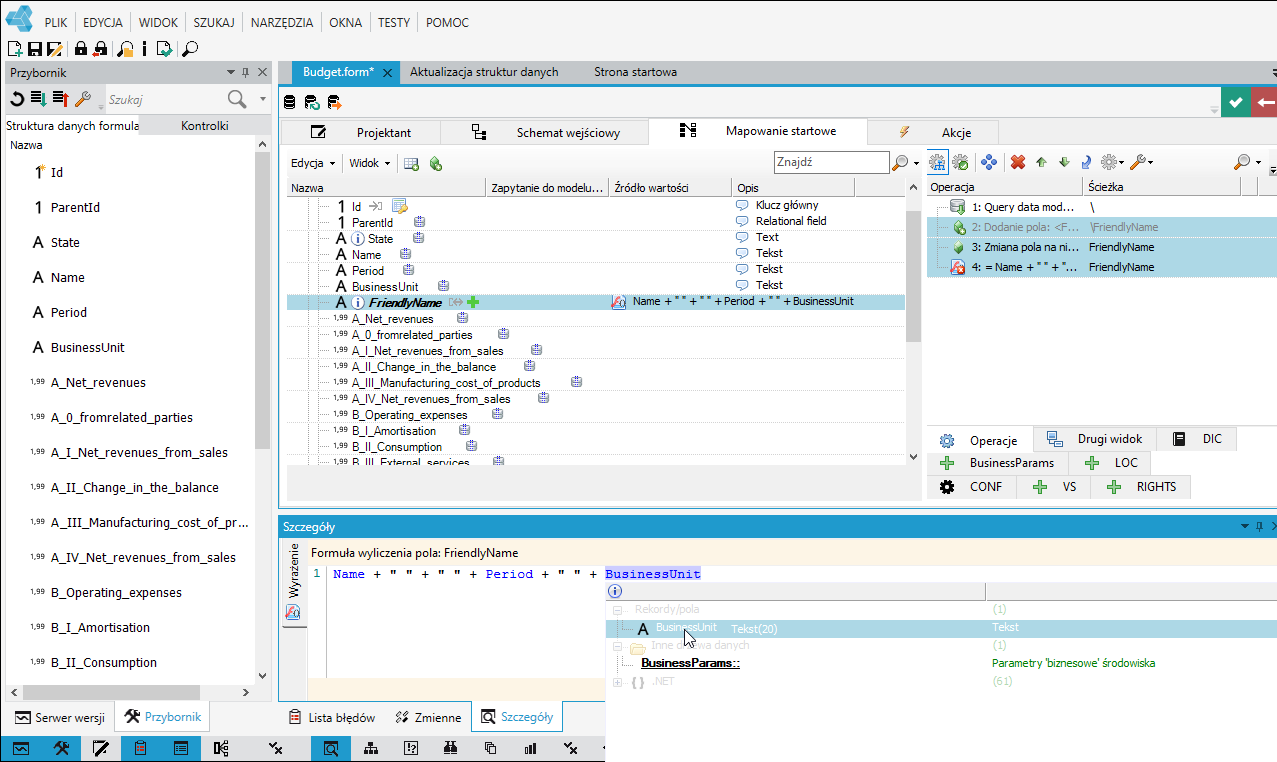Image resolution: width=1277 pixels, height=762 pixels.
Task: Open the PLIK menu
Action: tap(56, 22)
